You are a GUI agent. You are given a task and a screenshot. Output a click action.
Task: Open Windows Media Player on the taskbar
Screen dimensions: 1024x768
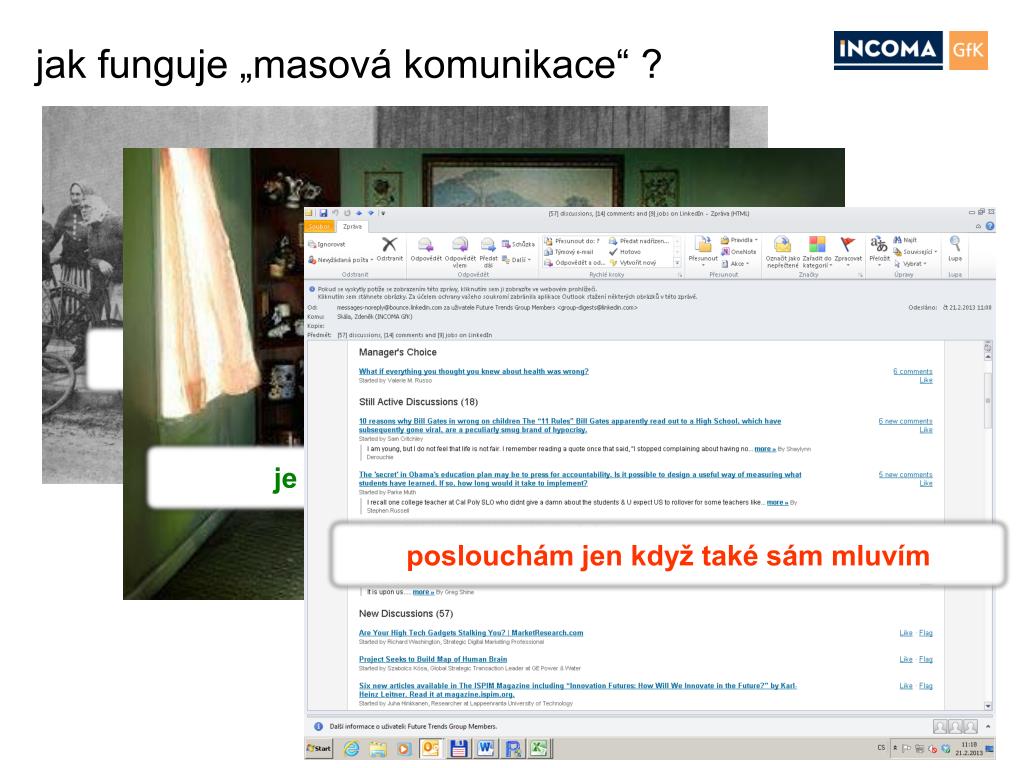404,748
